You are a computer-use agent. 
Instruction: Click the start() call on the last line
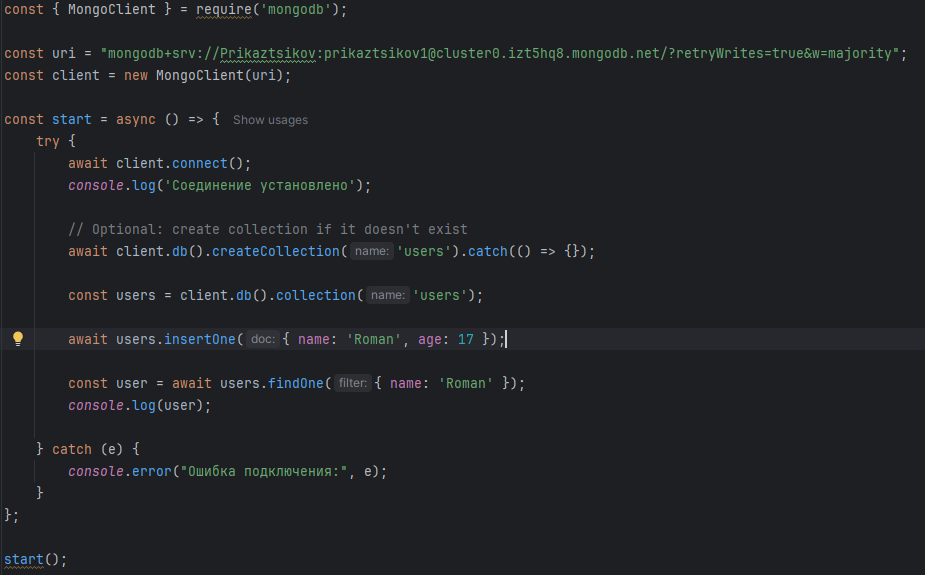click(x=23, y=559)
